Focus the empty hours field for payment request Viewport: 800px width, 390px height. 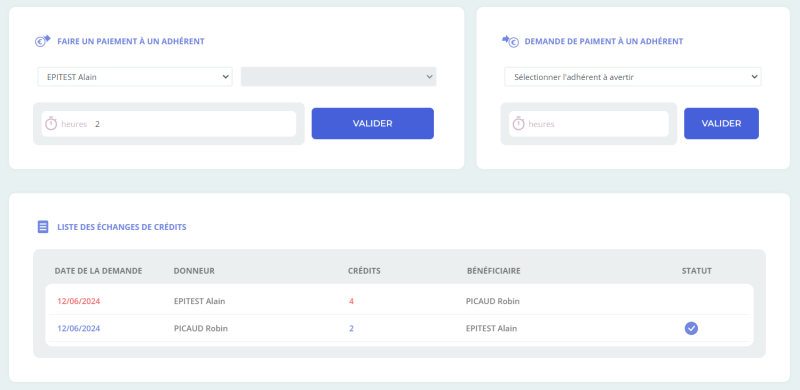coord(589,124)
